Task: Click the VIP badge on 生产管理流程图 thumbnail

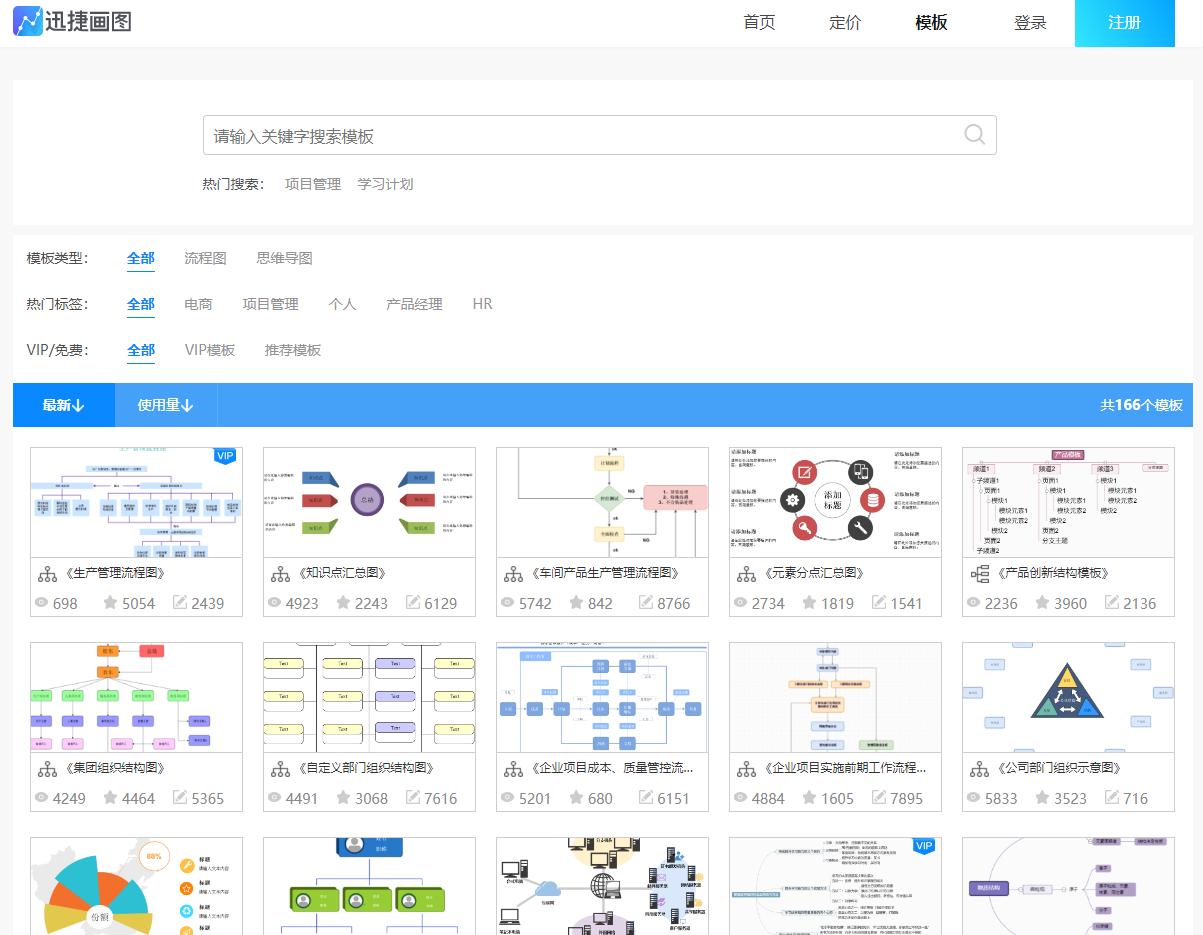Action: pos(224,455)
